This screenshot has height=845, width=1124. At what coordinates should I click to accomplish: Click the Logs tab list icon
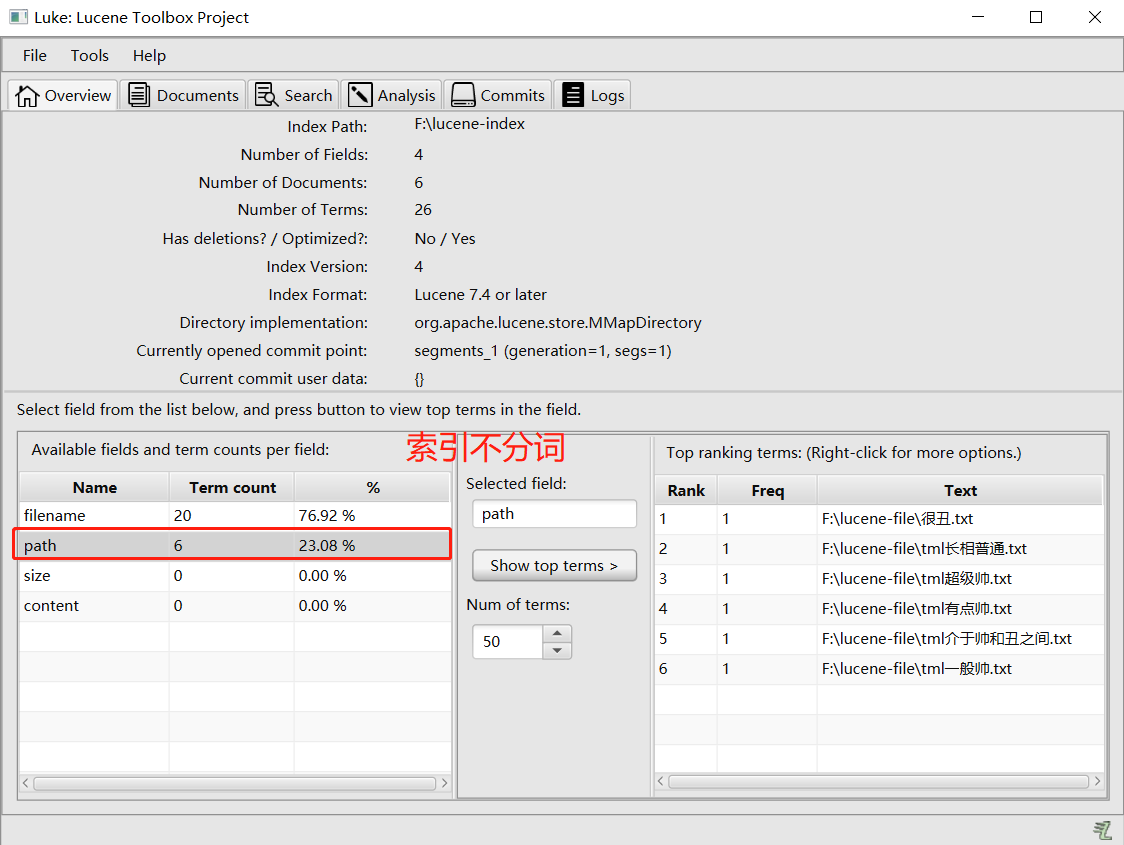click(x=573, y=95)
